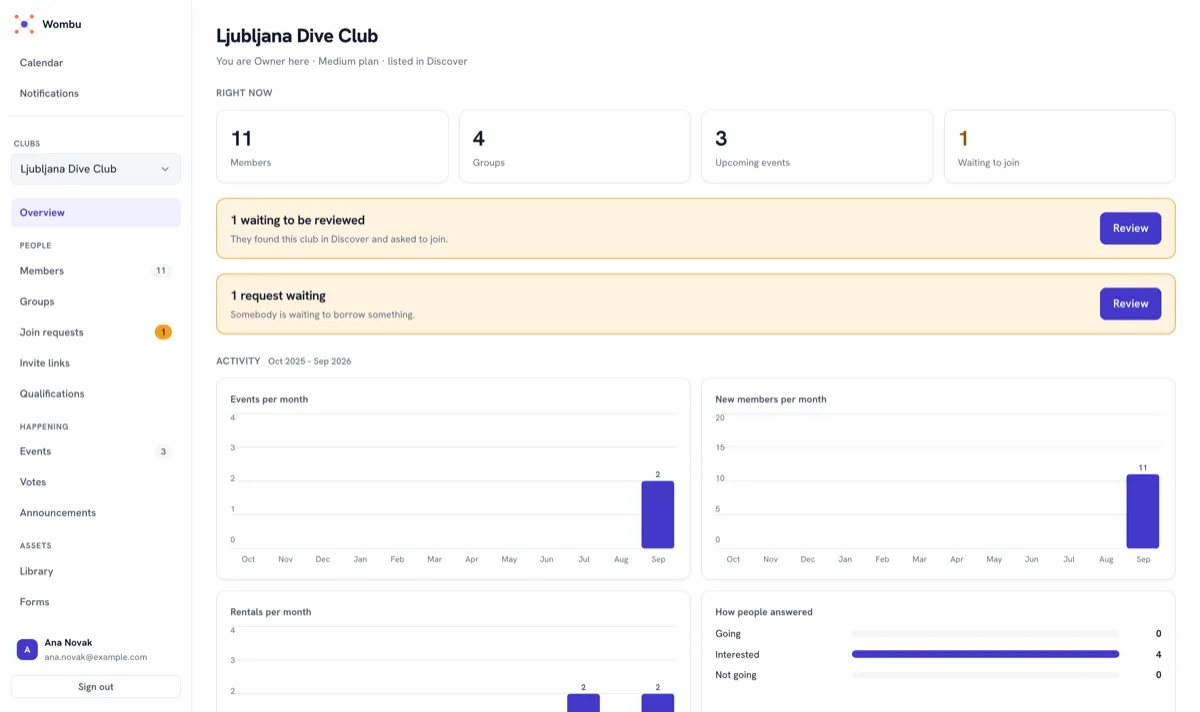Open Announcements in the sidebar
The width and height of the screenshot is (1200, 712).
(96, 513)
